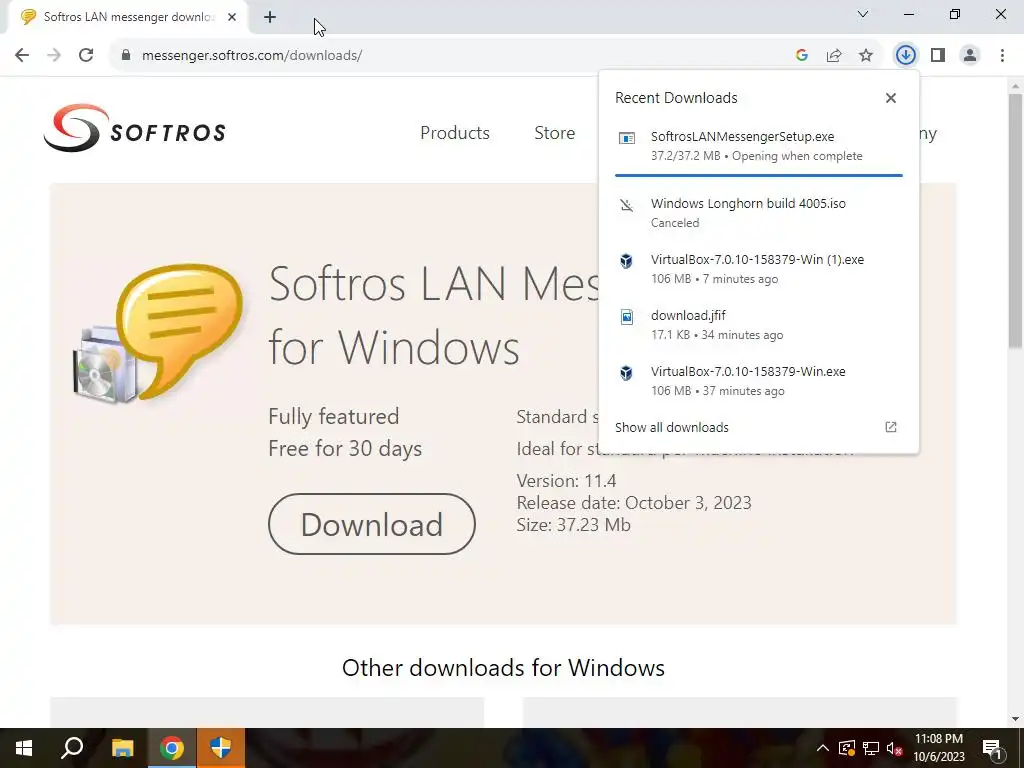Image resolution: width=1024 pixels, height=768 pixels.
Task: Open the Products menu
Action: pyautogui.click(x=455, y=133)
